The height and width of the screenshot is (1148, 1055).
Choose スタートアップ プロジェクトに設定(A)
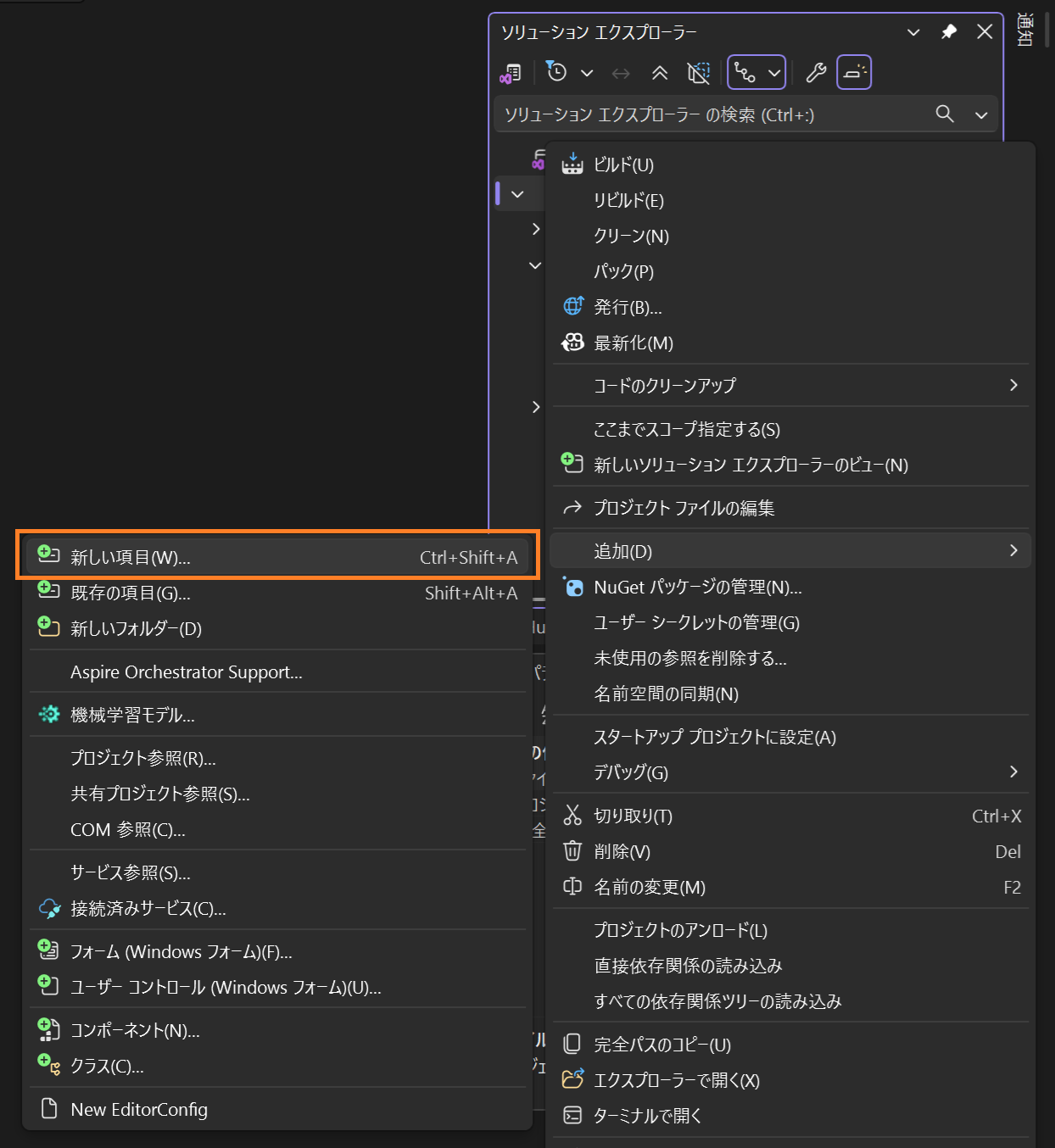[x=791, y=737]
